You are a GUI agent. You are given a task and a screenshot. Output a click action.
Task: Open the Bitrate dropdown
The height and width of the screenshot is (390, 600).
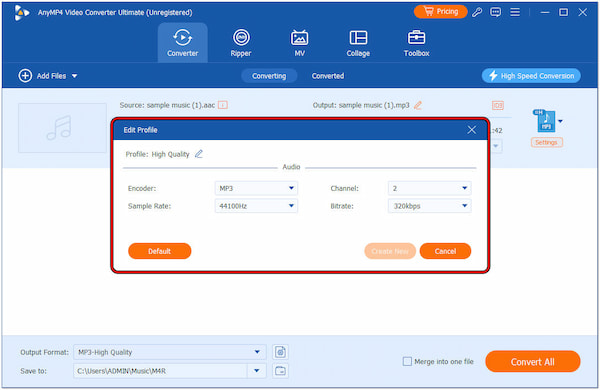(429, 206)
